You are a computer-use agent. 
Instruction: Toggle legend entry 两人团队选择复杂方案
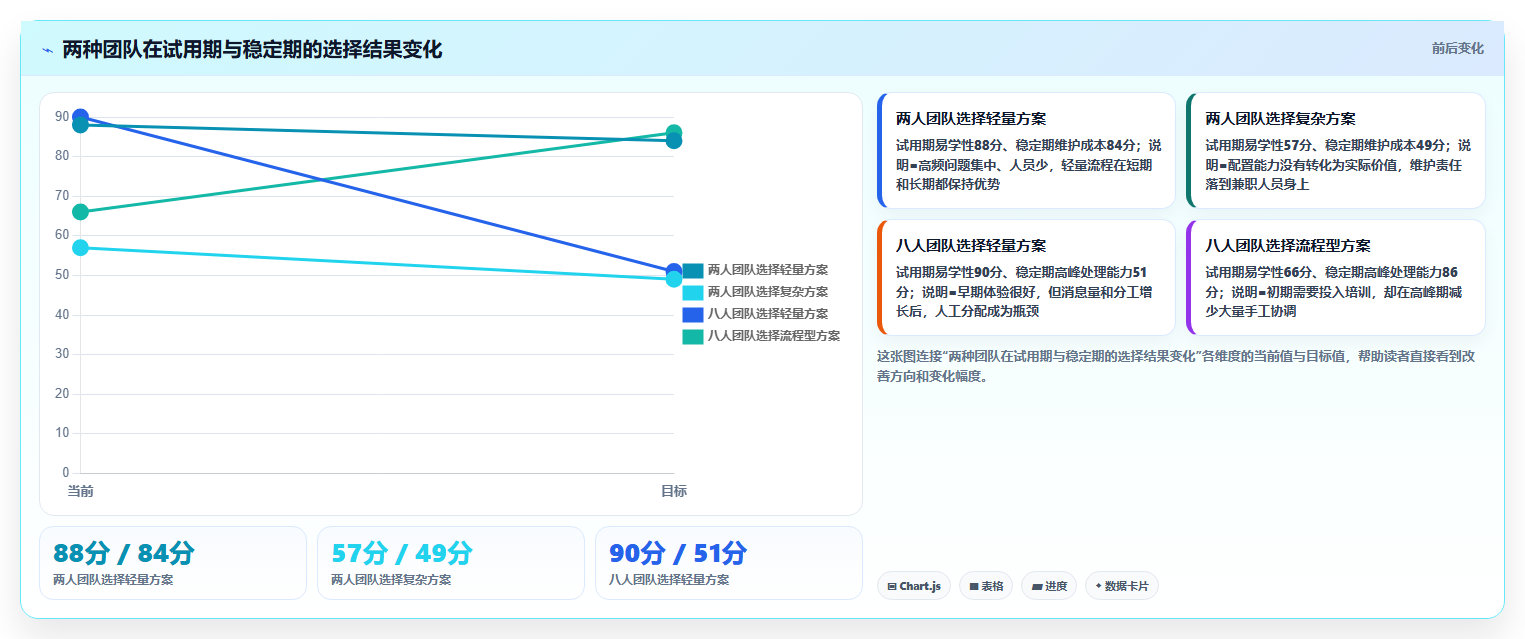pyautogui.click(x=756, y=292)
